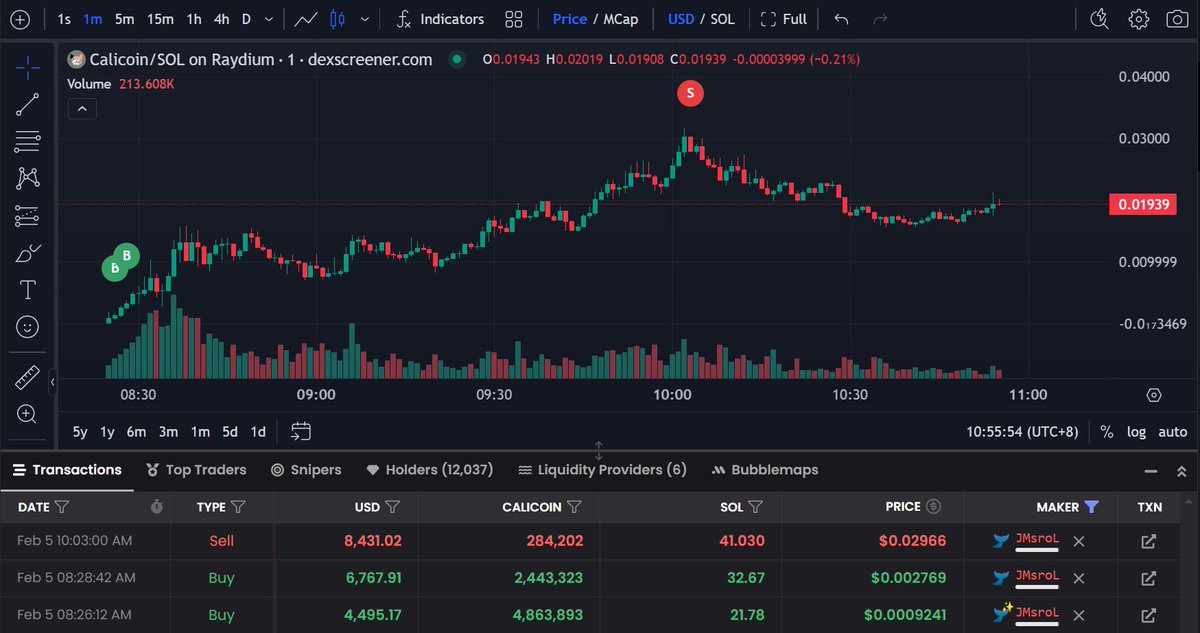Screen dimensions: 1200x633
Task: Select the 4h timeframe
Action: pos(221,19)
